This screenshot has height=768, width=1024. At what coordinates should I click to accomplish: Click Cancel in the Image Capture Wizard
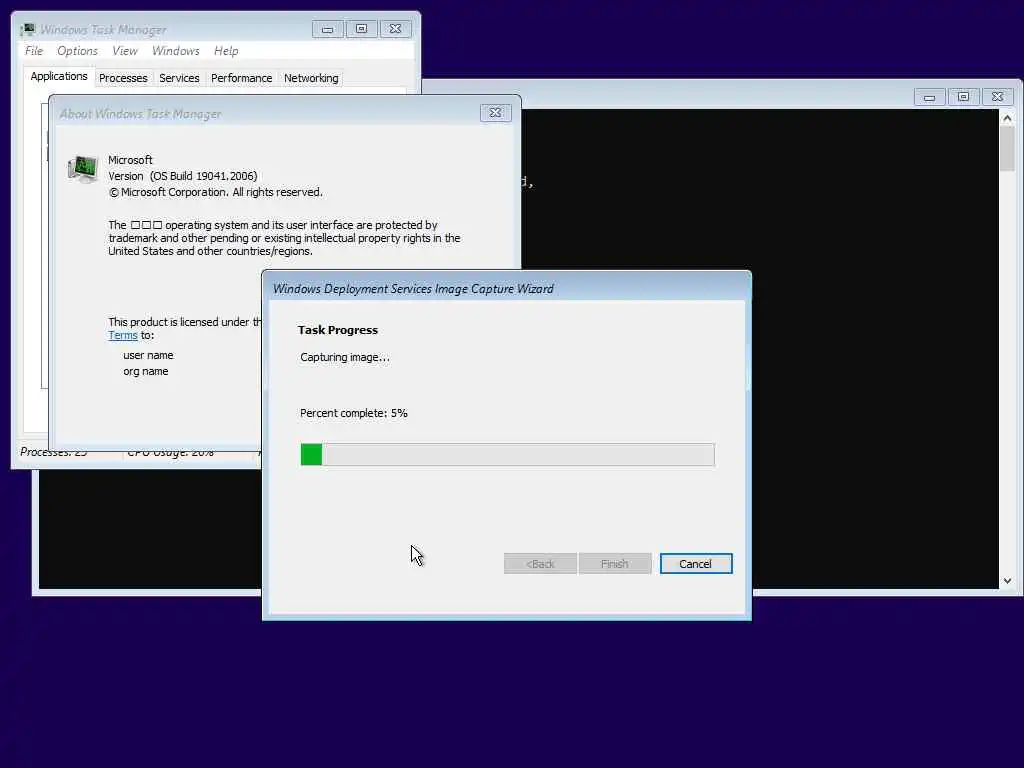click(696, 564)
